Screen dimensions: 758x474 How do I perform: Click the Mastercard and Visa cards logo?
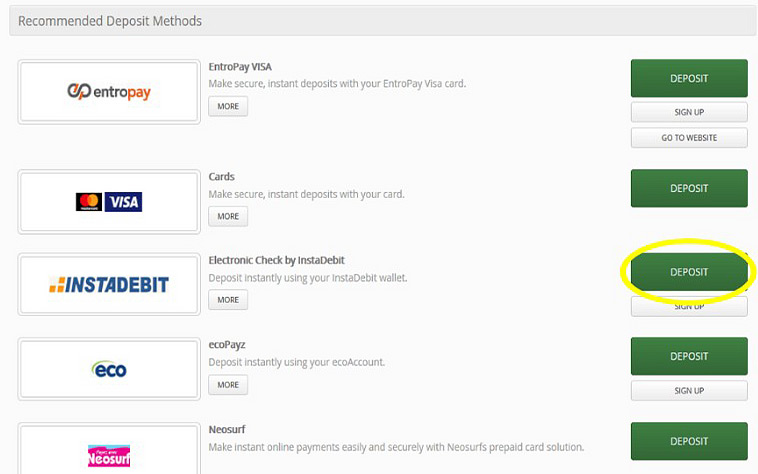[109, 202]
